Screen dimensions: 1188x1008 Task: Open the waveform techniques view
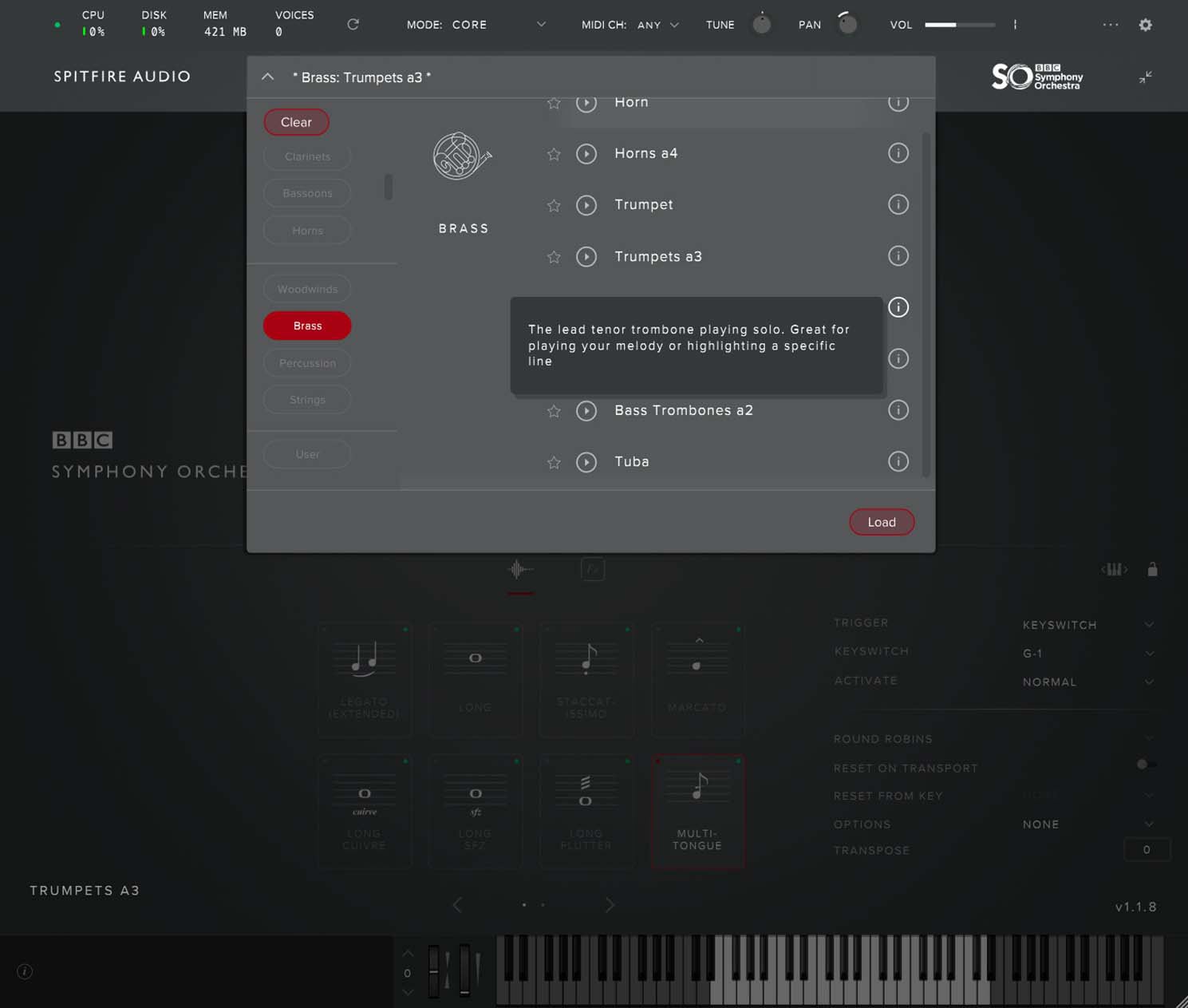pyautogui.click(x=520, y=570)
